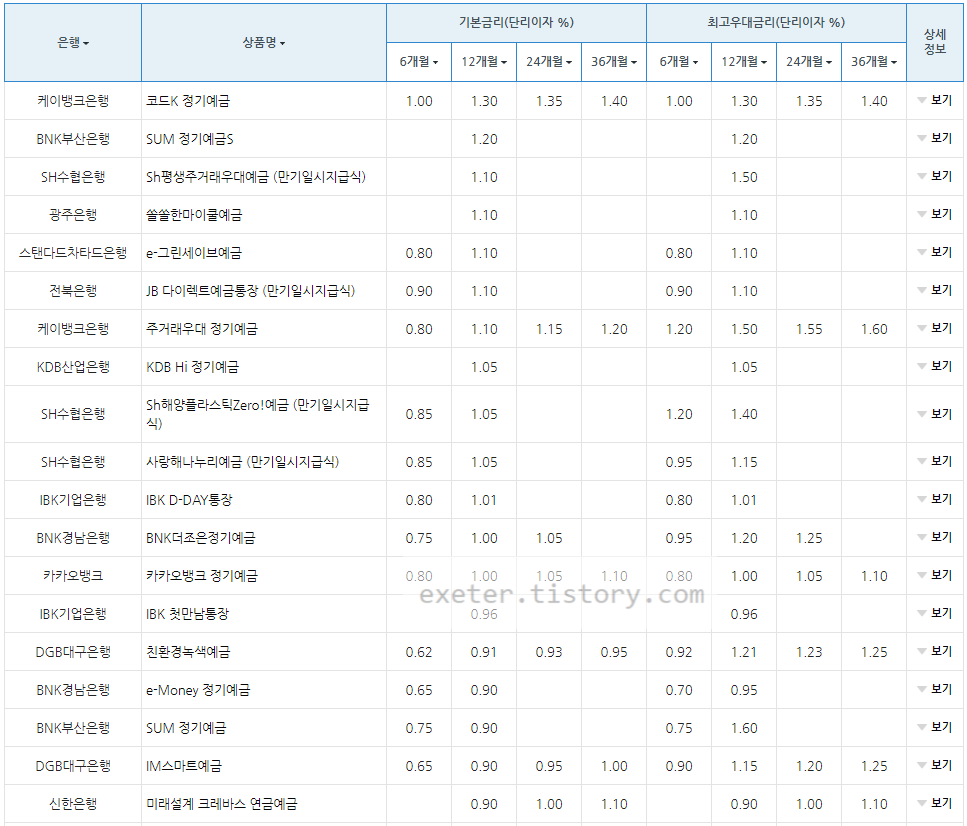Expand 보기 for e-Money 정기예금 row
The image size is (967, 826).
pos(935,689)
